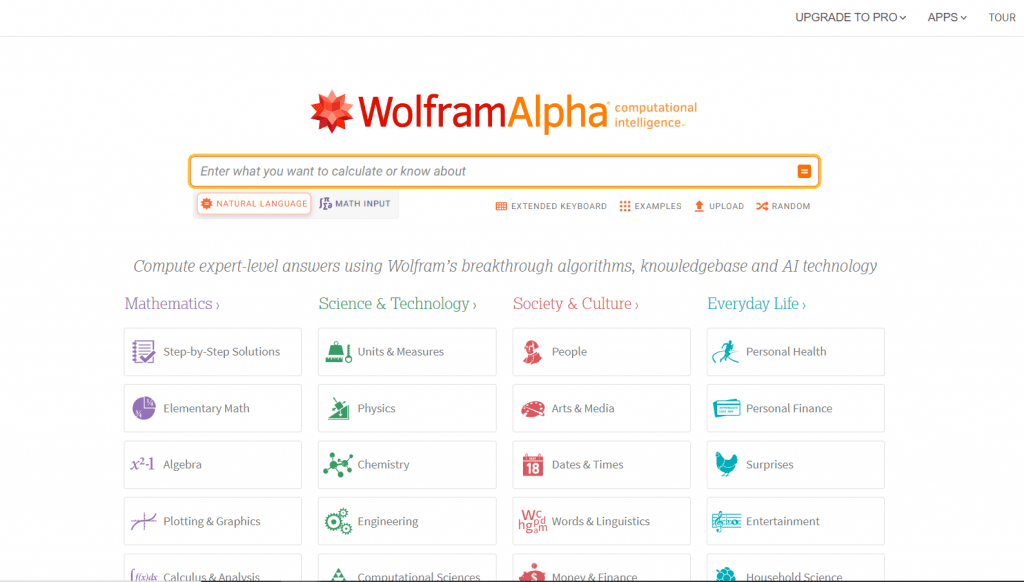The height and width of the screenshot is (582, 1024).
Task: Click the Words & Linguistics letters icon
Action: pos(533,521)
